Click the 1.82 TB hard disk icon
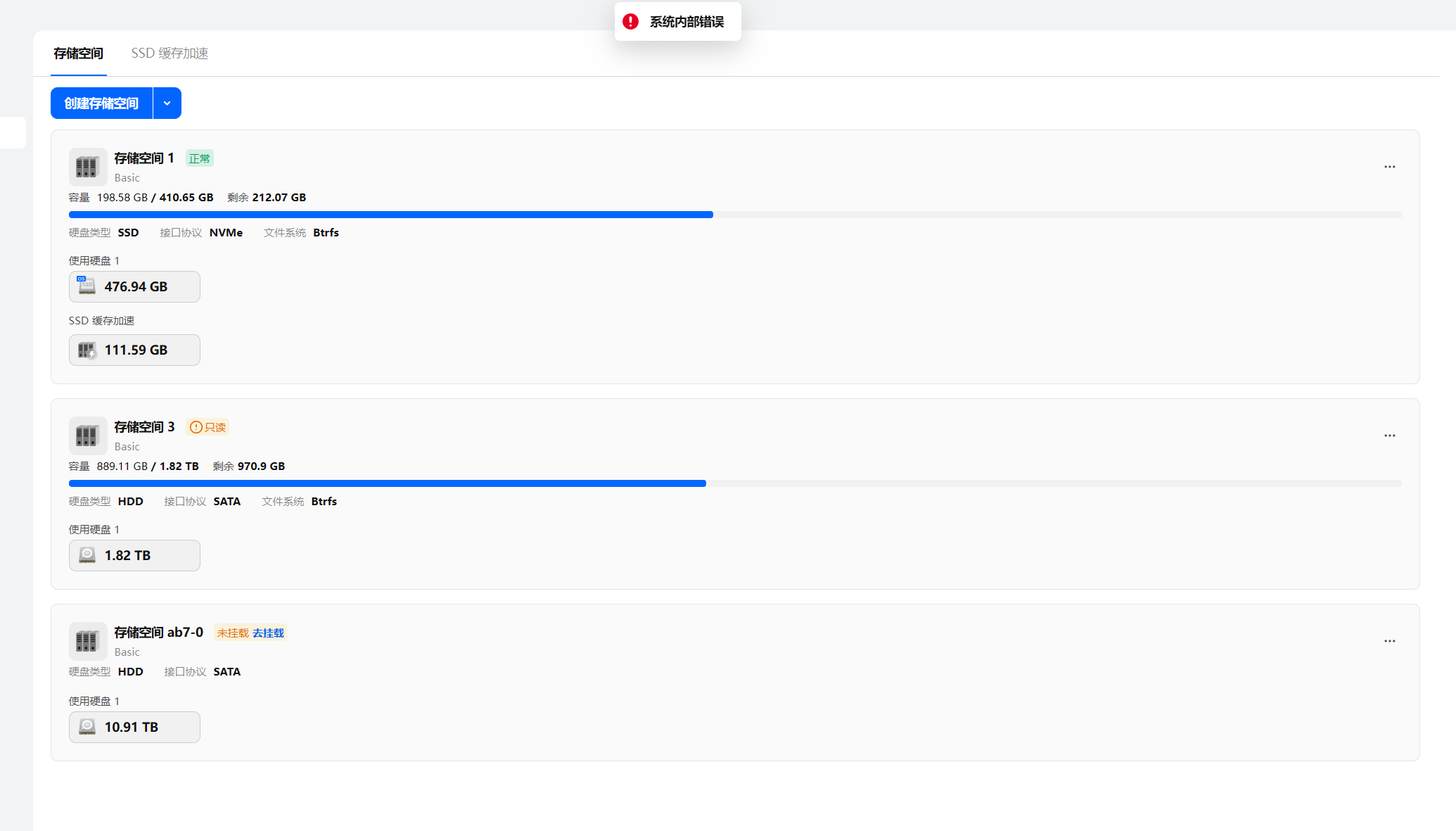Screen dimensions: 1456x831 tap(87, 555)
